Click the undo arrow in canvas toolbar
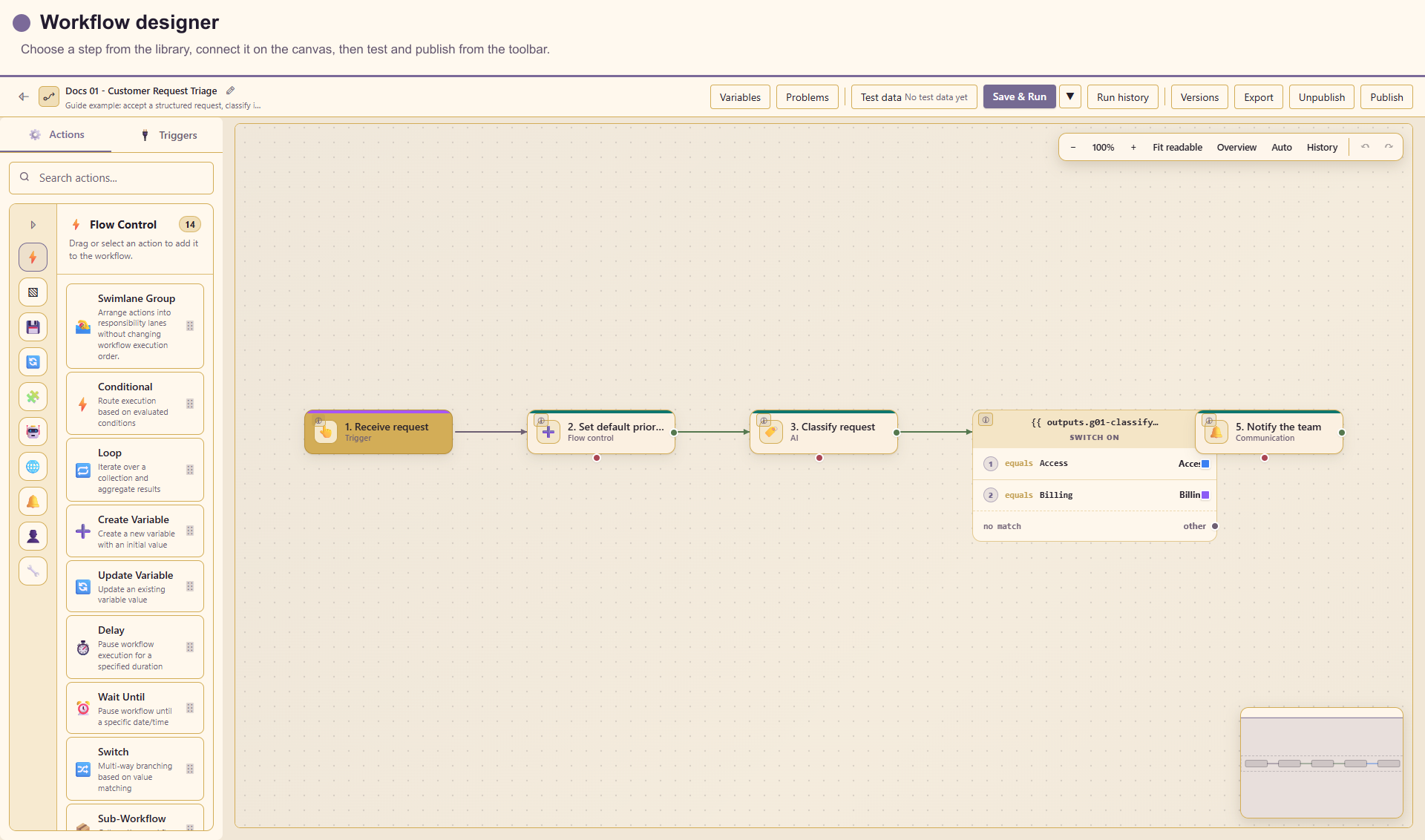 tap(1365, 147)
